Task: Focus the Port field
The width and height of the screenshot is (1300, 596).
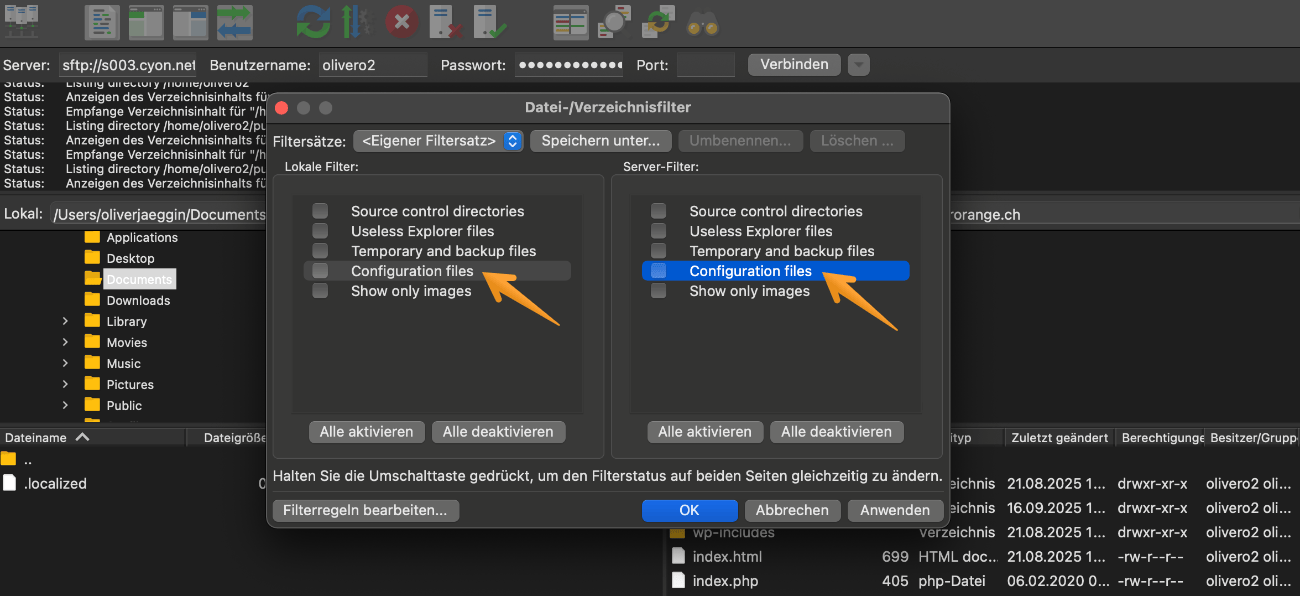Action: [x=705, y=65]
